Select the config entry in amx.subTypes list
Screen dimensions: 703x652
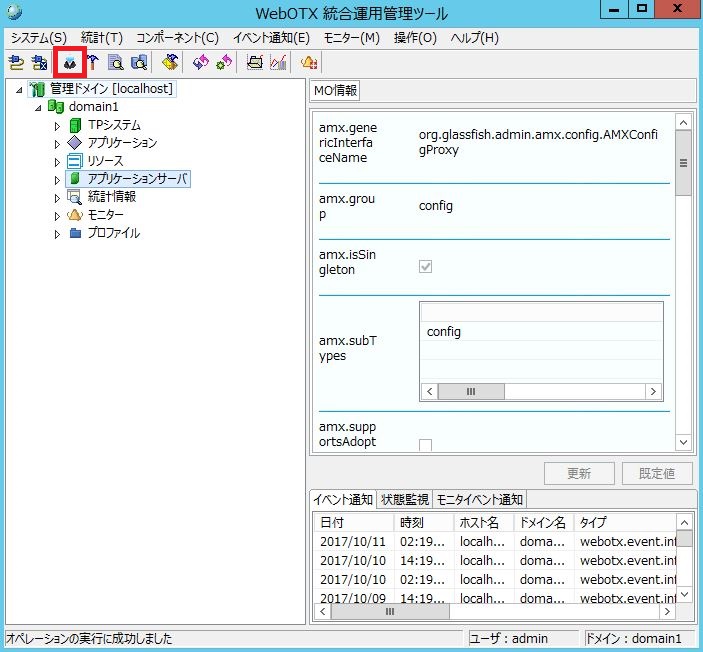click(444, 332)
